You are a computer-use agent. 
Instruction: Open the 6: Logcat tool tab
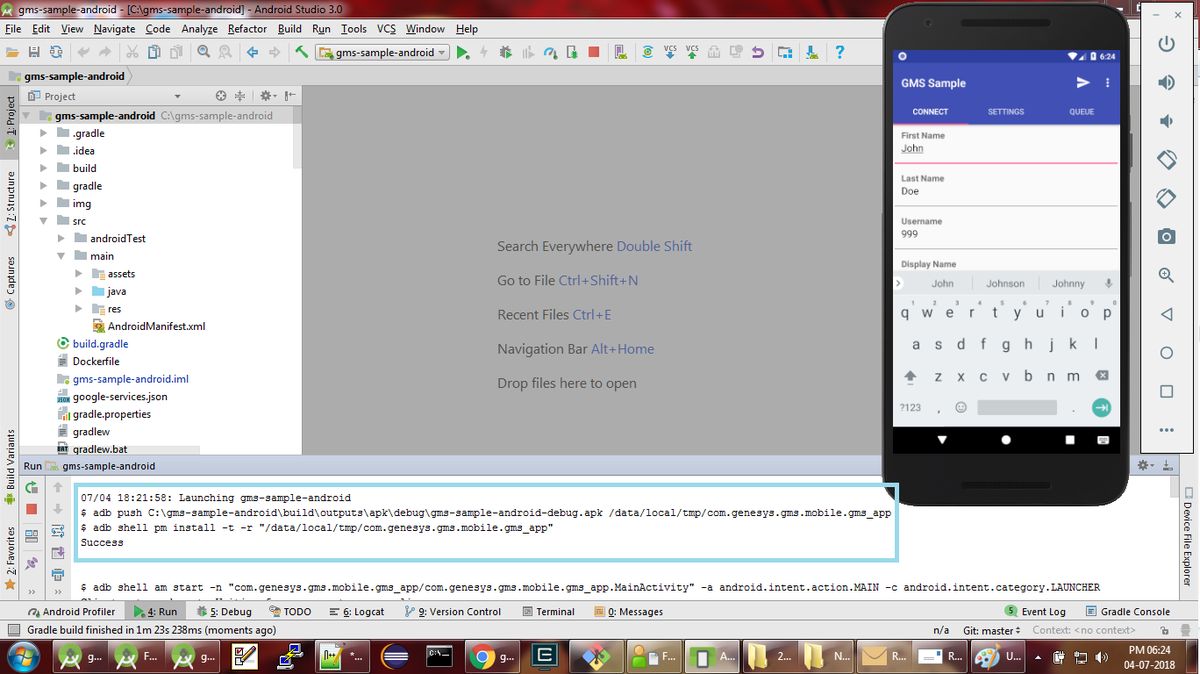pyautogui.click(x=355, y=612)
